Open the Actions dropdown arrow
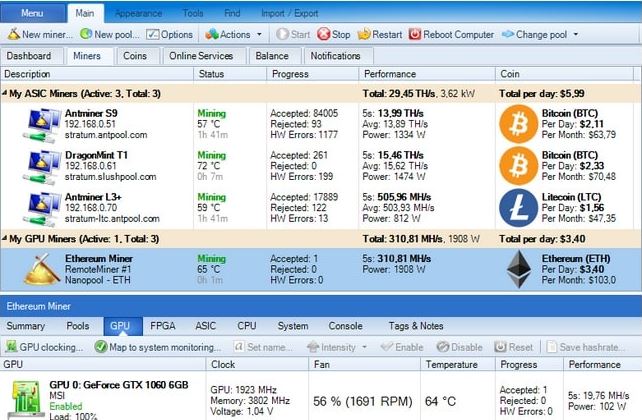 coord(259,34)
